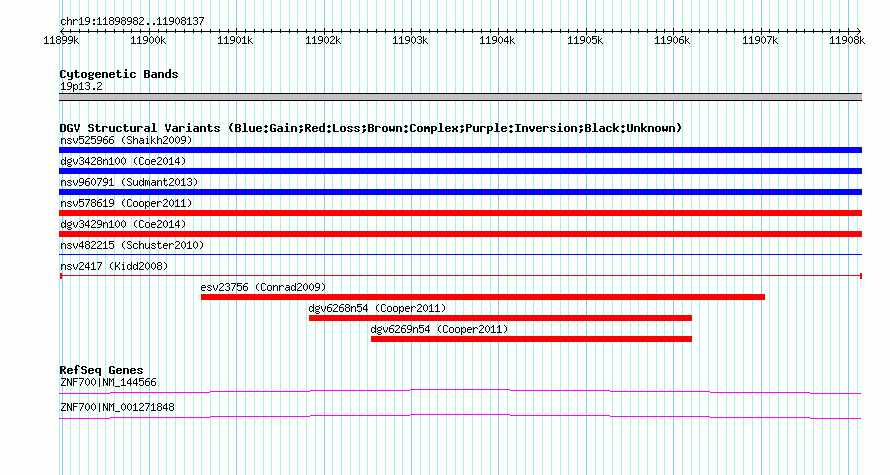
Task: Click the 11906k ruler tick label
Action: [x=672, y=40]
